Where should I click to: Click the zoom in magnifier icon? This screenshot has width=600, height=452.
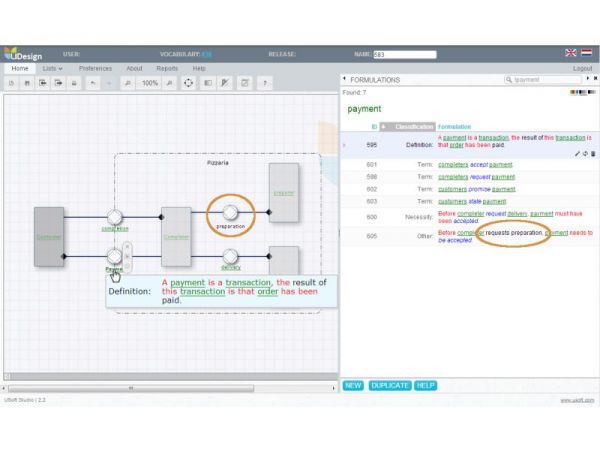click(169, 83)
